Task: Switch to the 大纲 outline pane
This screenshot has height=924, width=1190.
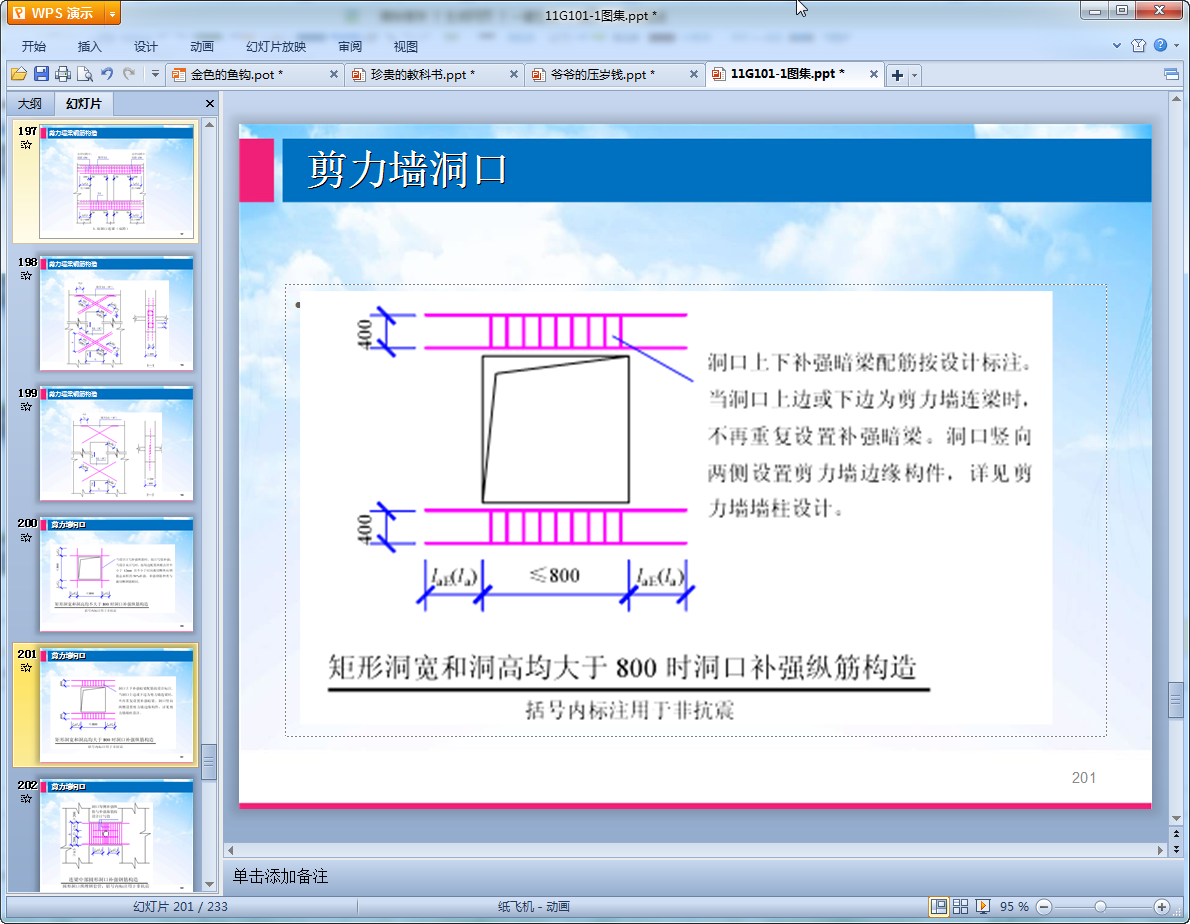Action: click(30, 103)
